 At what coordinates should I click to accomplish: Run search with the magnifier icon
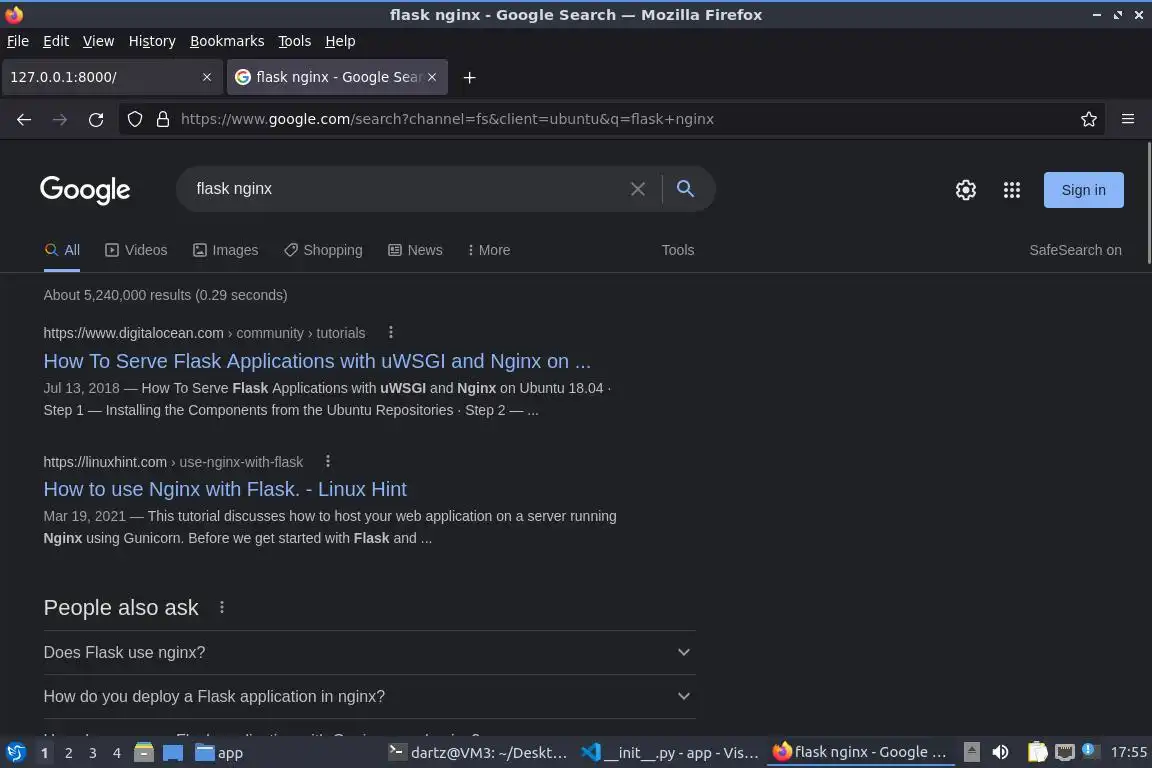685,189
